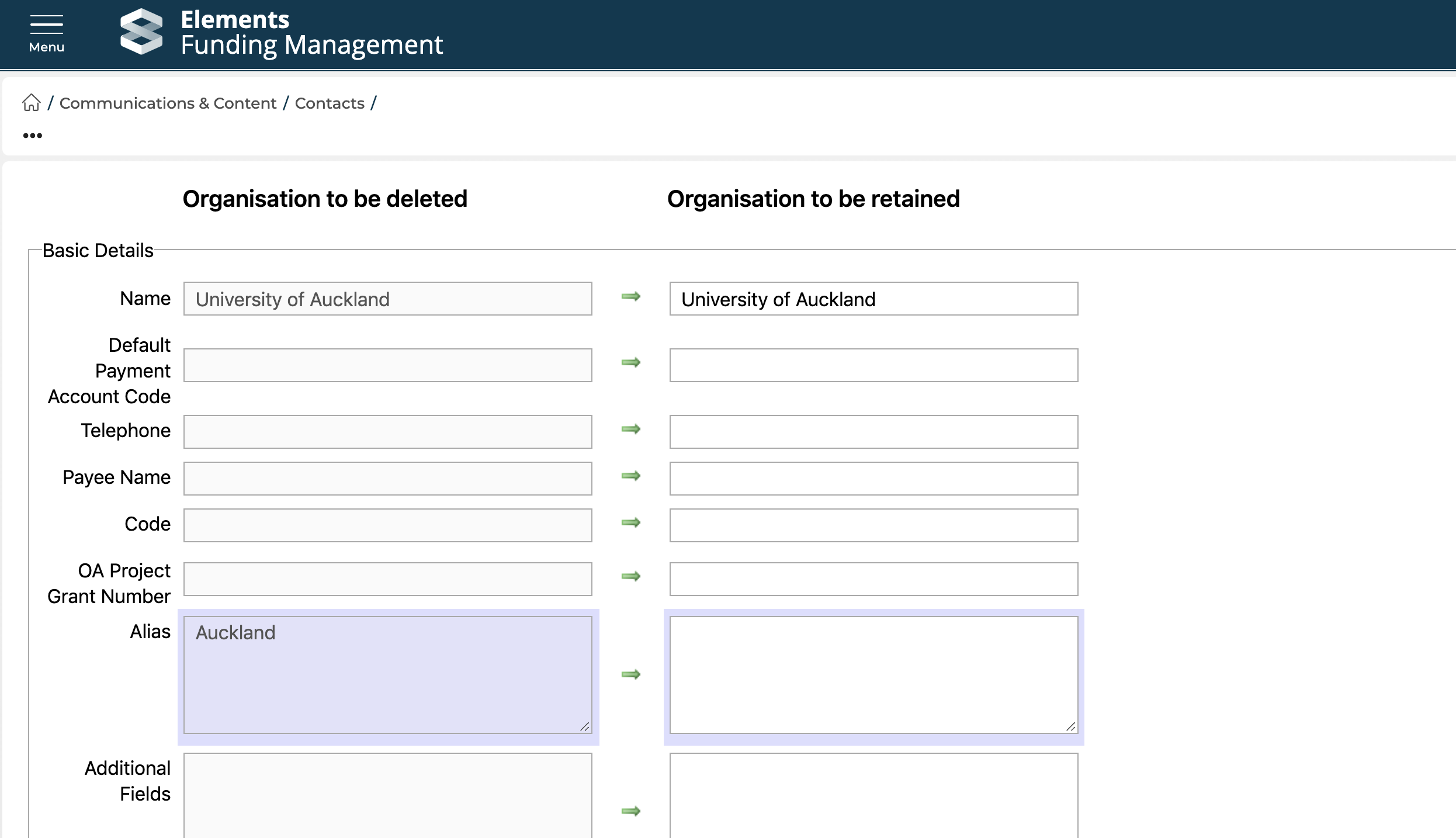This screenshot has width=1456, height=838.
Task: Go to home via breadcrumb house icon
Action: [32, 103]
